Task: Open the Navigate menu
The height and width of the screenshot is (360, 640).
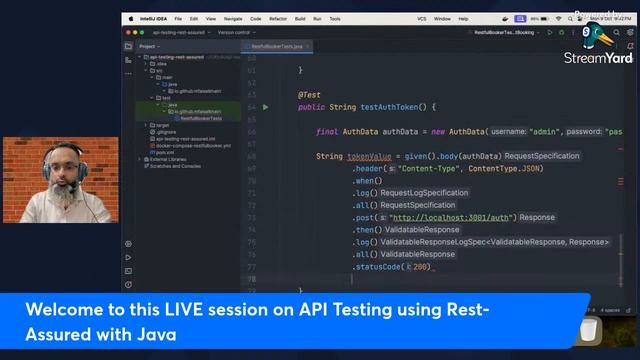Action: 233,19
